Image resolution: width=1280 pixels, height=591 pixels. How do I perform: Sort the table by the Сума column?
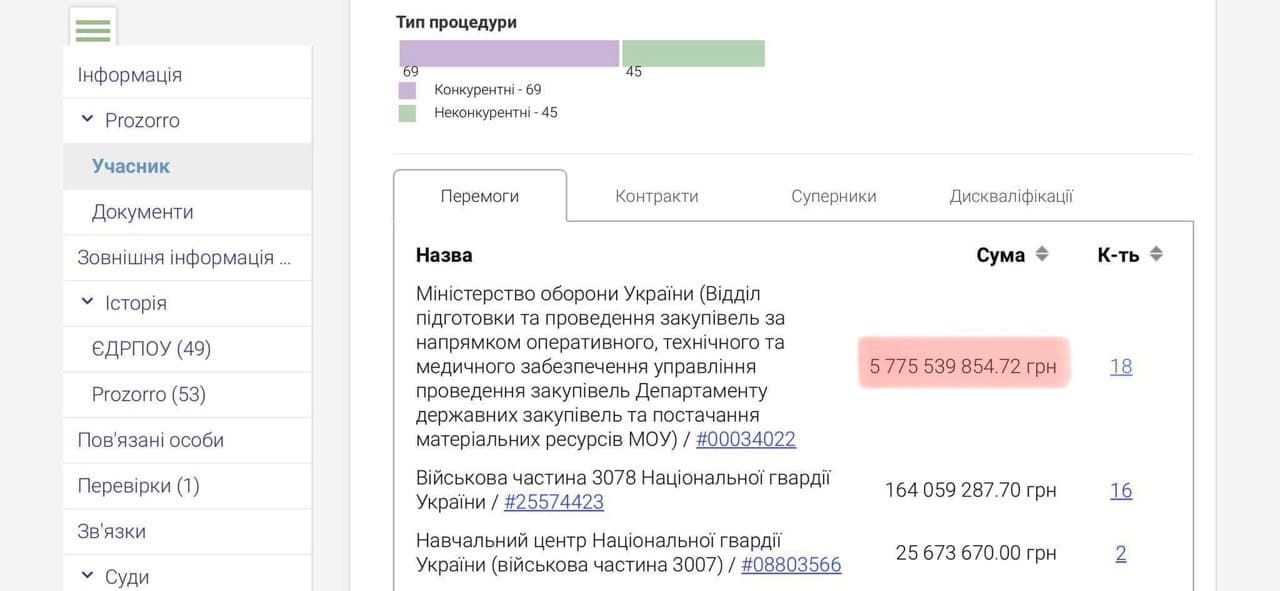click(x=1041, y=254)
